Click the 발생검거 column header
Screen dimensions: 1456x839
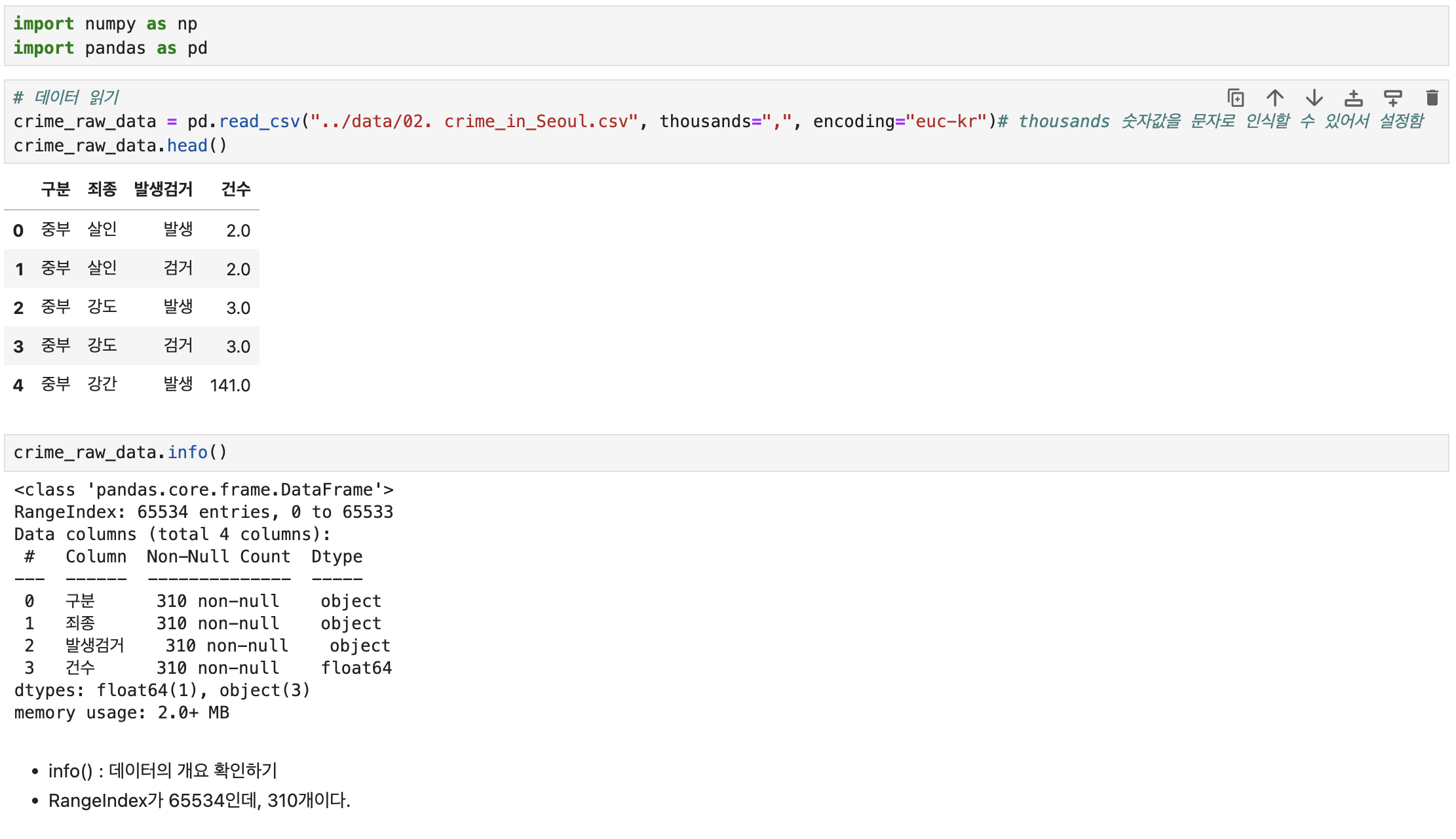pos(163,189)
